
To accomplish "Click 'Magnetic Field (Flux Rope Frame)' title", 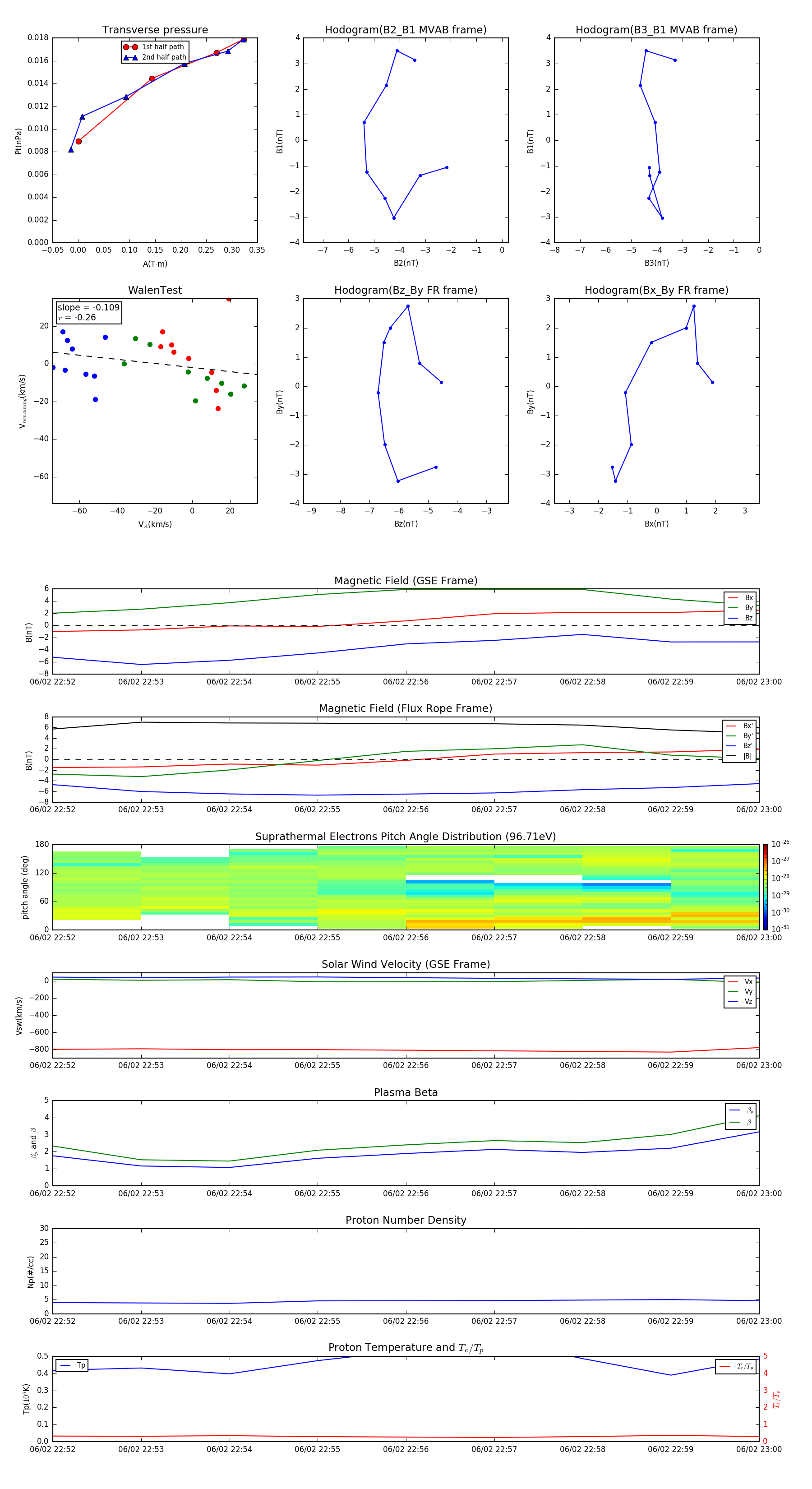I will coord(406,709).
